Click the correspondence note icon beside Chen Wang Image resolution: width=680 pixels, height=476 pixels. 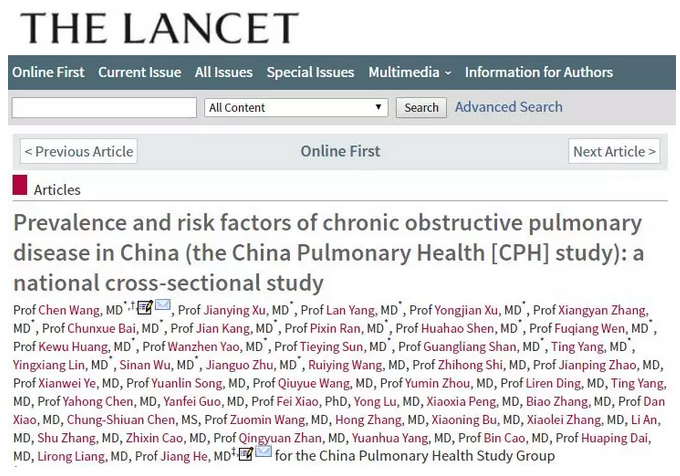pos(145,308)
